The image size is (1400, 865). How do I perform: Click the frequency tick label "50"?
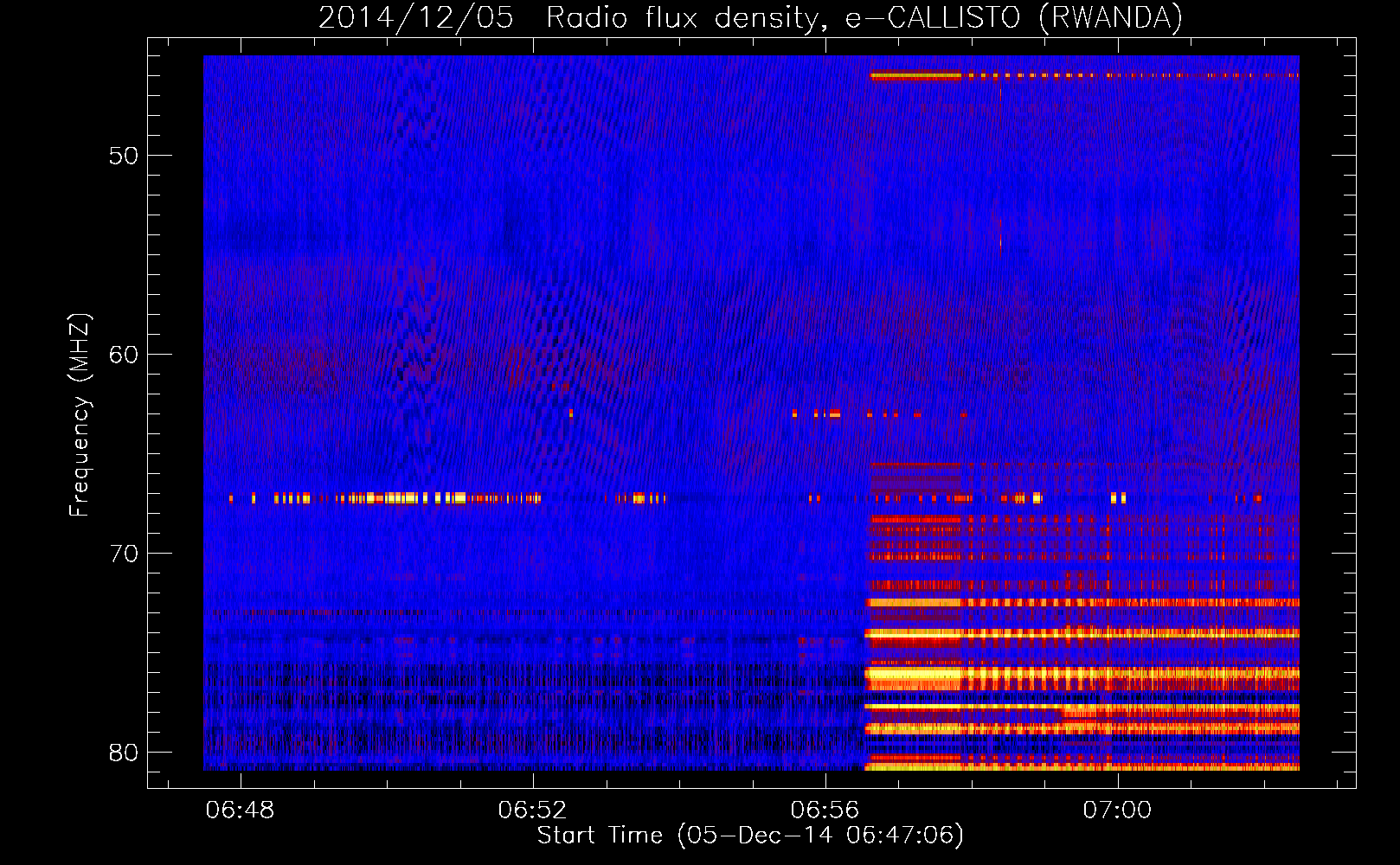(124, 156)
